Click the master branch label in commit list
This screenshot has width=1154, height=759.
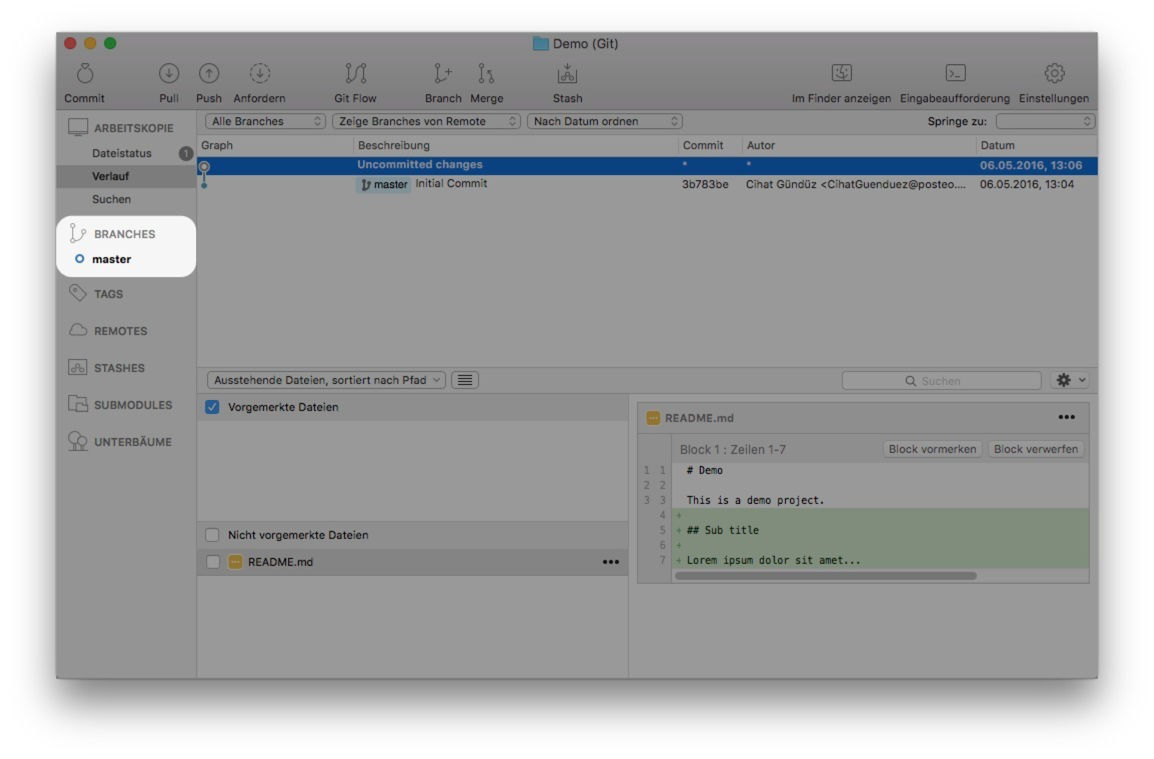[383, 184]
